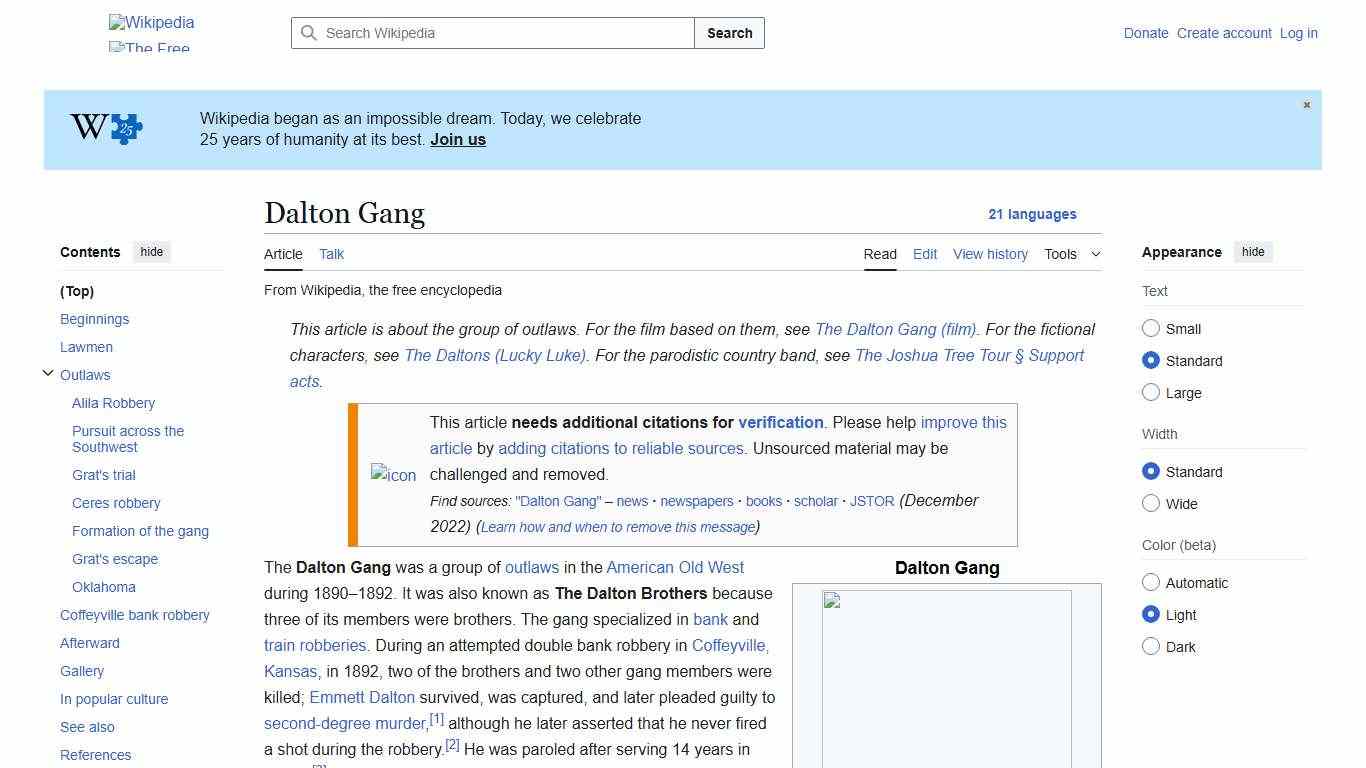Switch to the Talk tab

point(331,254)
